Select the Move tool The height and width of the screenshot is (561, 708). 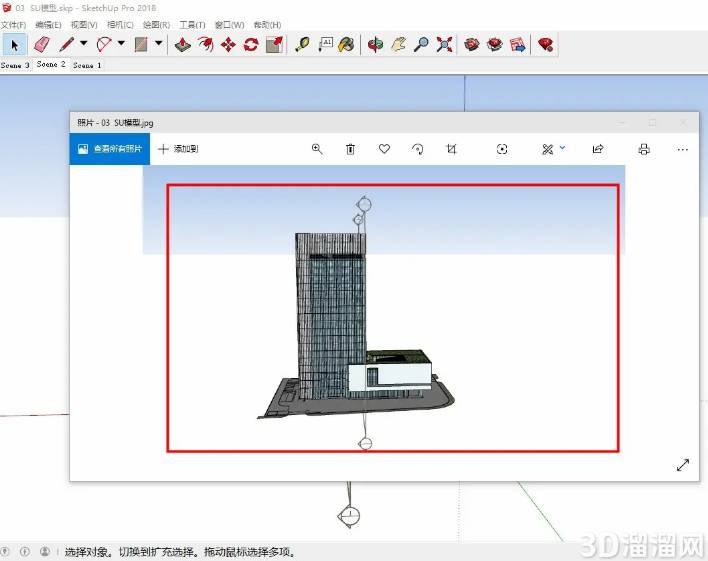(228, 45)
